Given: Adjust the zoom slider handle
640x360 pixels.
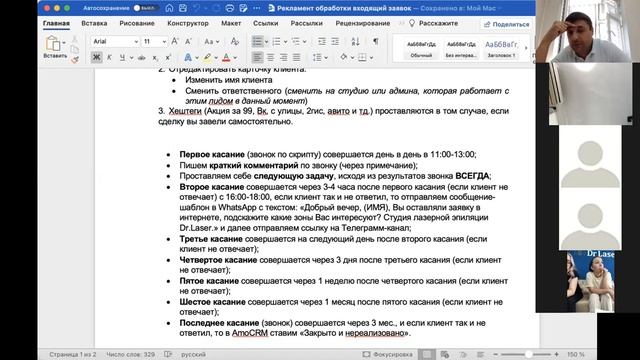Looking at the screenshot, I should coord(529,354).
